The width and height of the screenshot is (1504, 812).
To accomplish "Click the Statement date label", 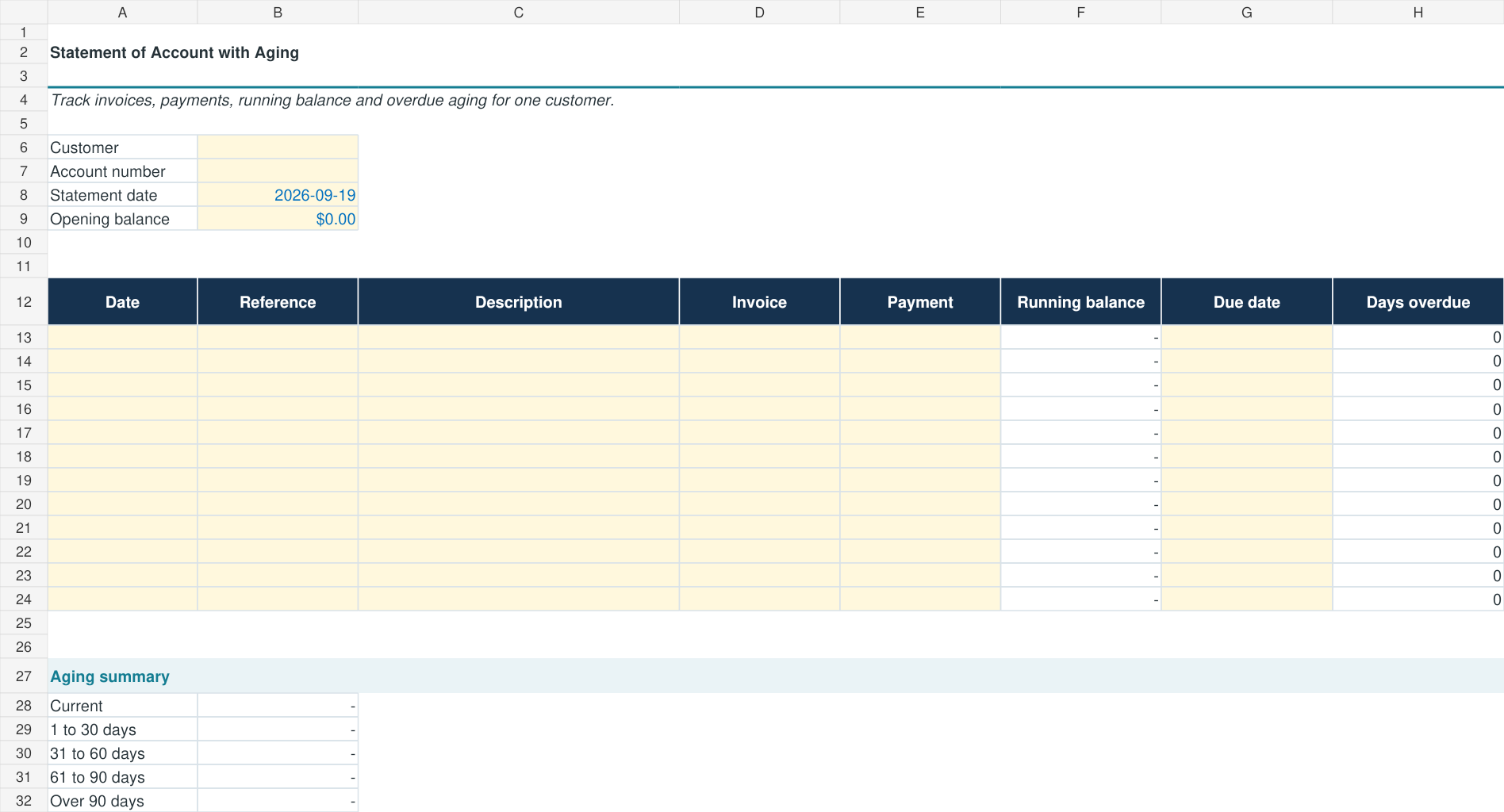I will [x=103, y=195].
